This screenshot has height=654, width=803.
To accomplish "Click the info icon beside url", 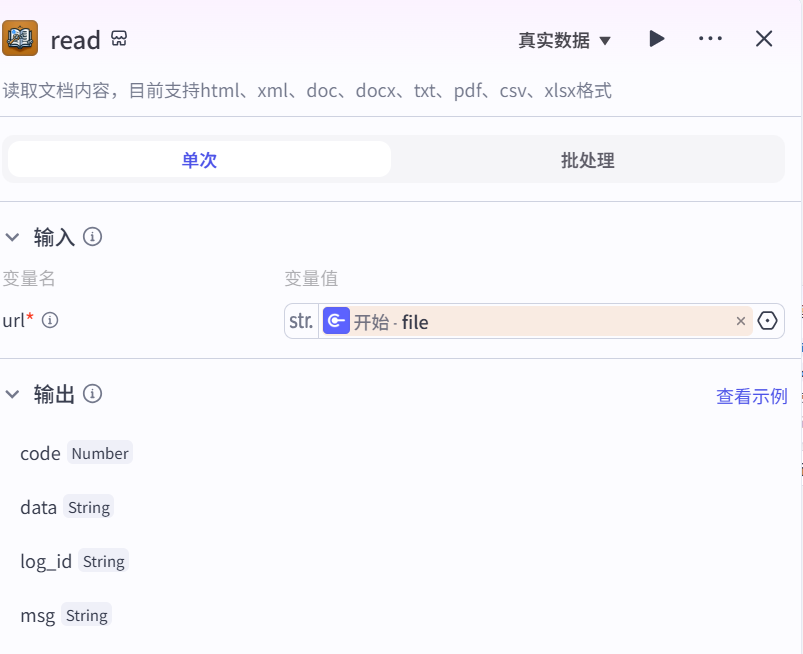I will tap(49, 320).
